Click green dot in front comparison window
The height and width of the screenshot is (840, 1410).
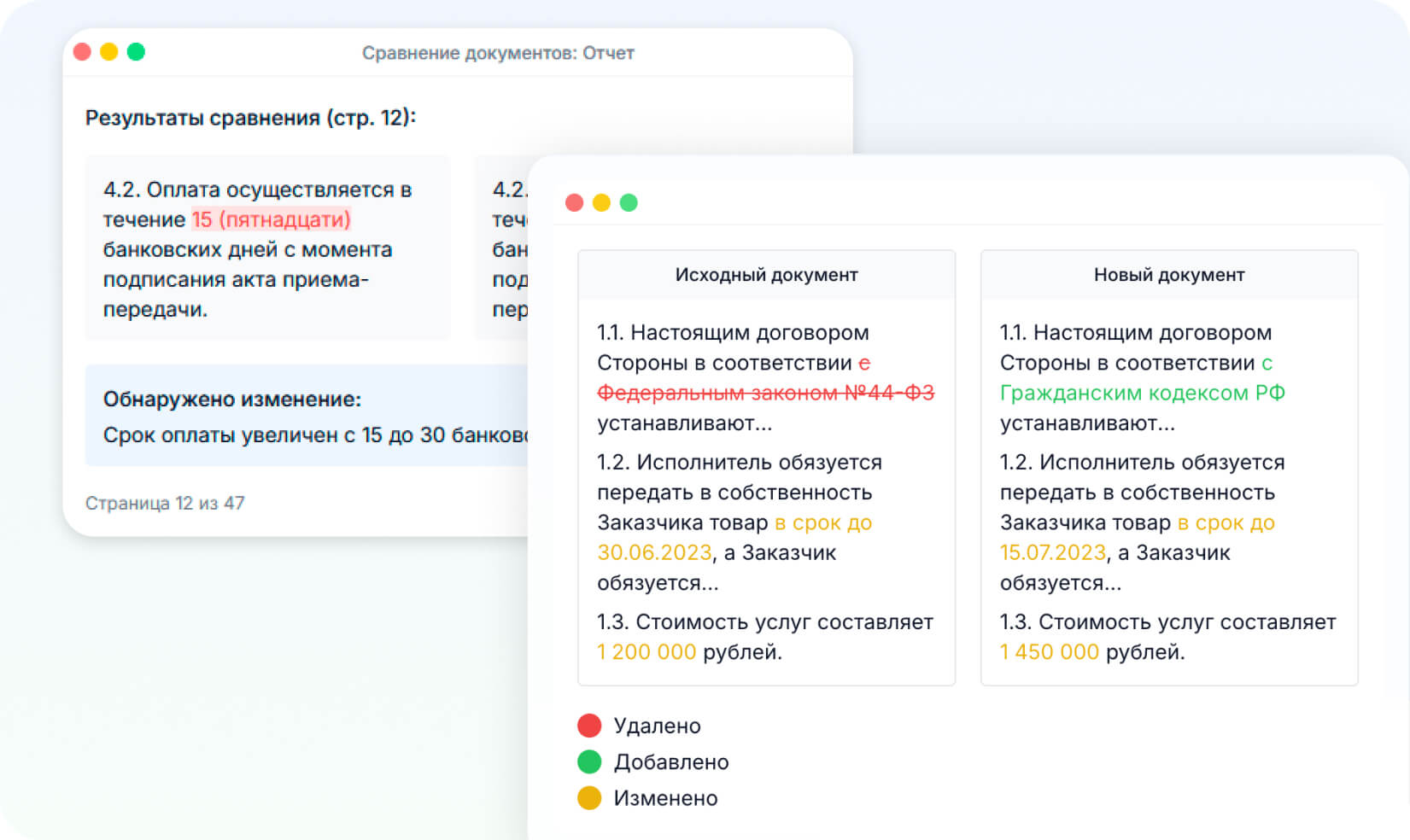click(x=629, y=202)
